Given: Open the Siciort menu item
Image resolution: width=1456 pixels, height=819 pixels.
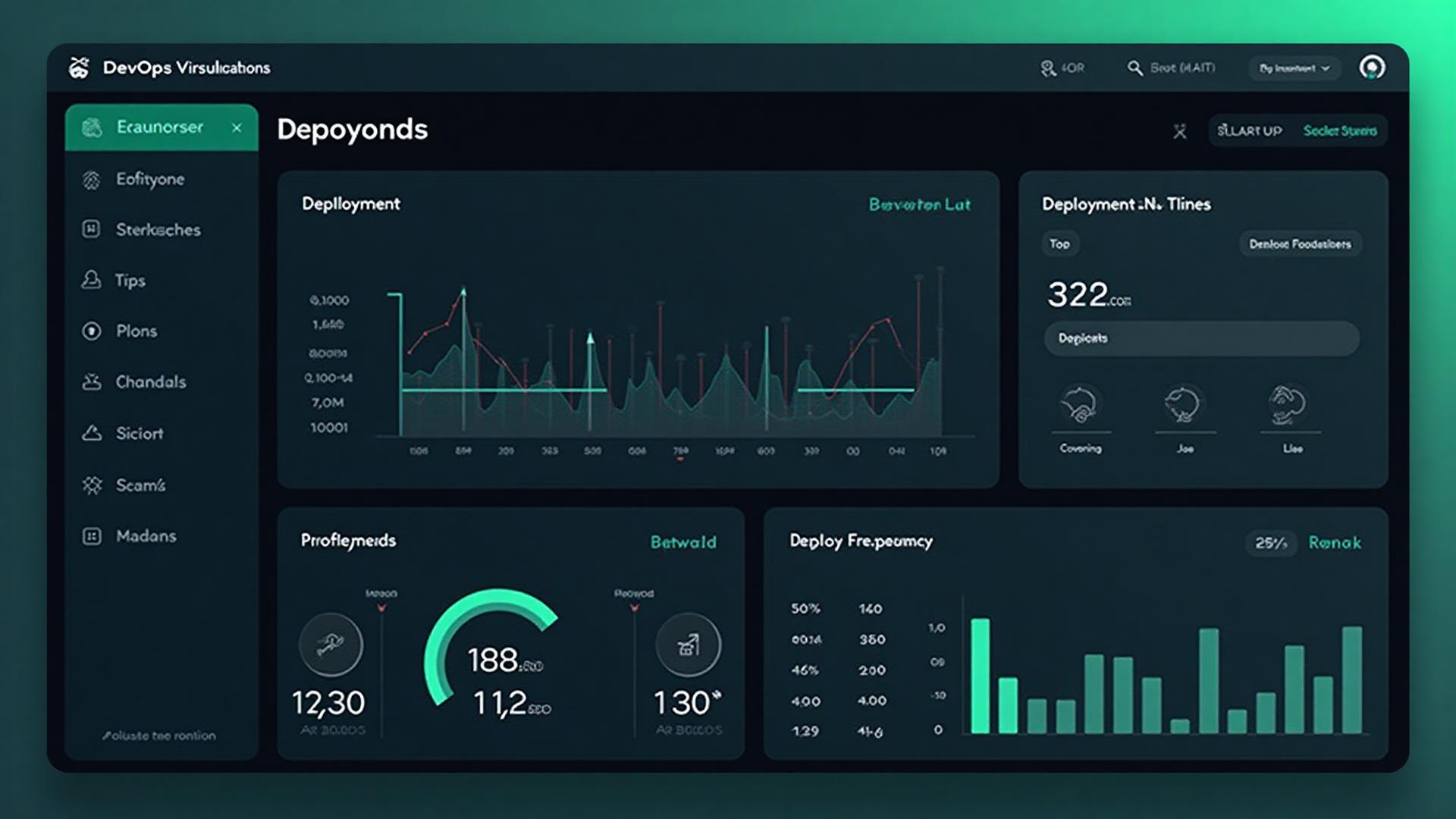Looking at the screenshot, I should [x=161, y=433].
